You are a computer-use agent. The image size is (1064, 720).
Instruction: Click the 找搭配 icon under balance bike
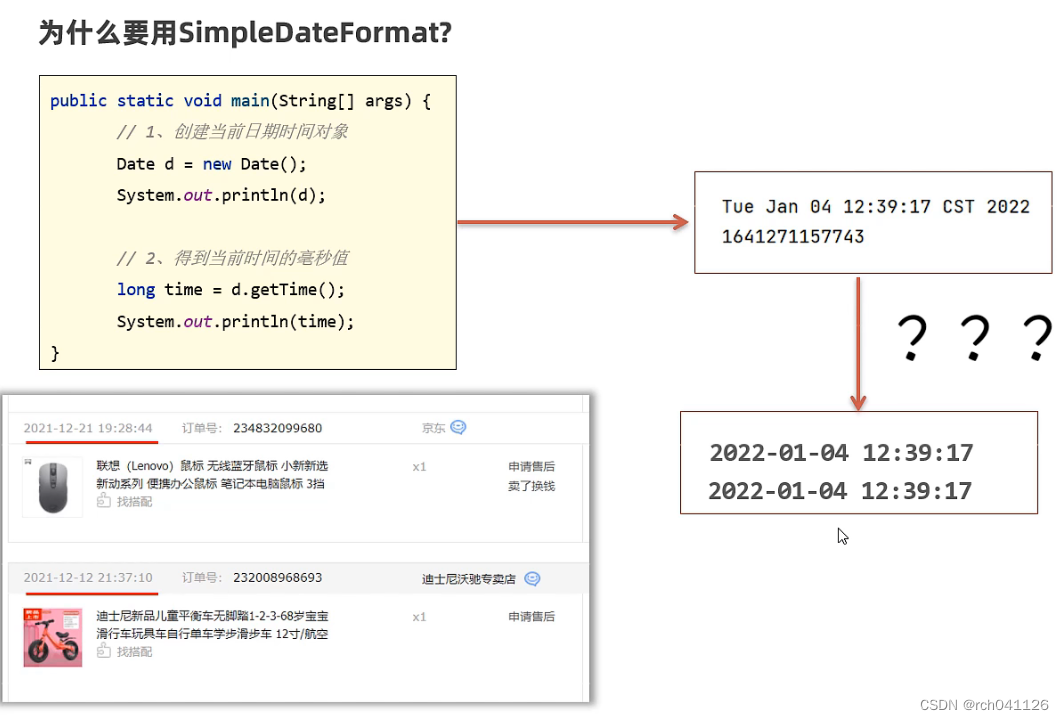point(104,651)
